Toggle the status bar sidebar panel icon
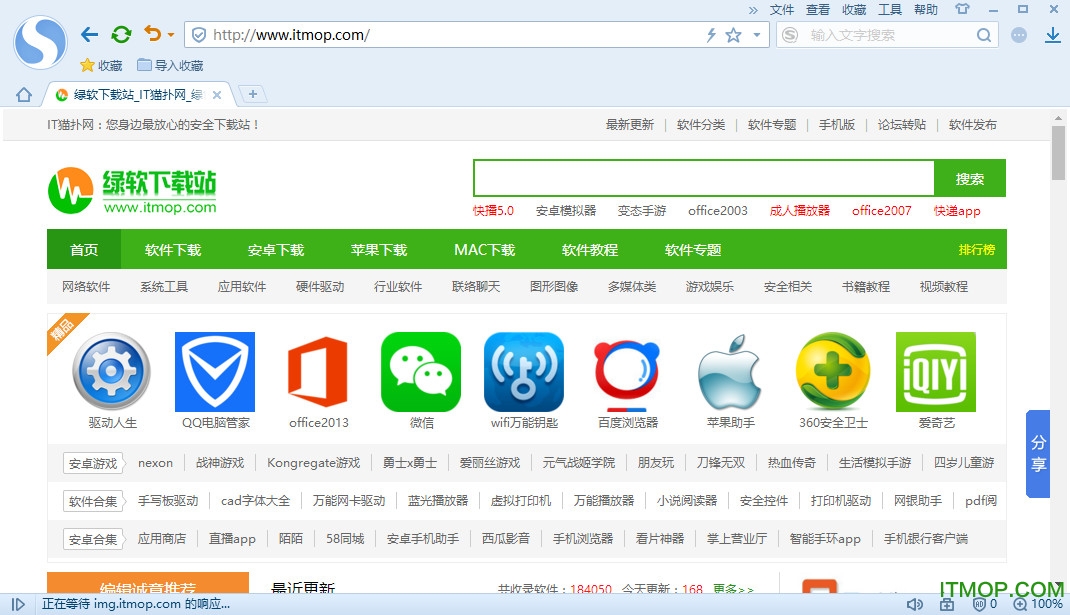 tap(18, 604)
